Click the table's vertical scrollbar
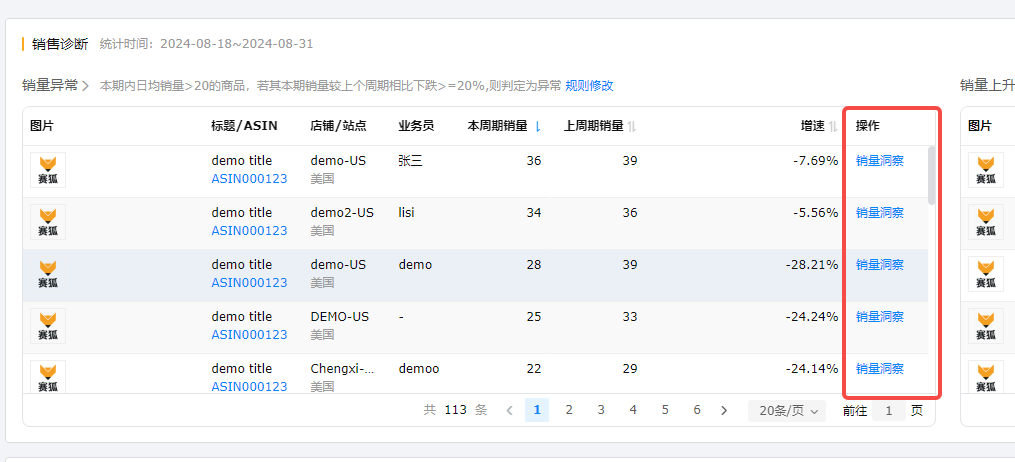Screen dimensions: 1015x462 click(x=932, y=175)
